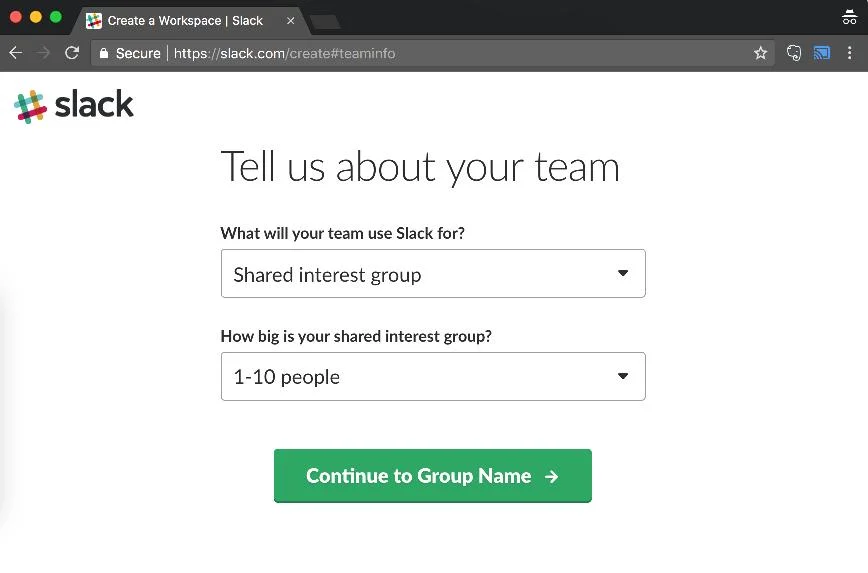Click the arrow of the group-size dropdown
Image resolution: width=868 pixels, height=573 pixels.
(623, 376)
